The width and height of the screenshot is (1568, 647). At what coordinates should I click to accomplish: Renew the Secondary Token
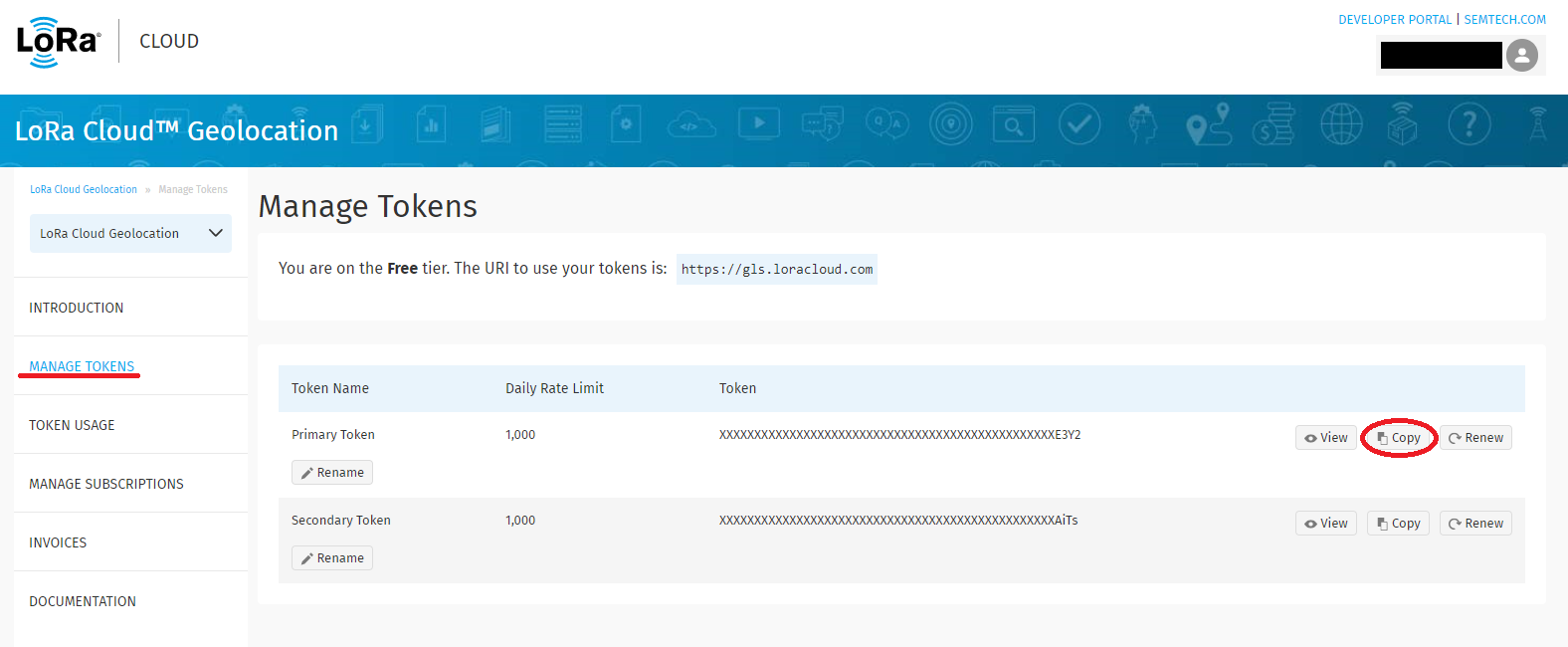click(x=1475, y=524)
